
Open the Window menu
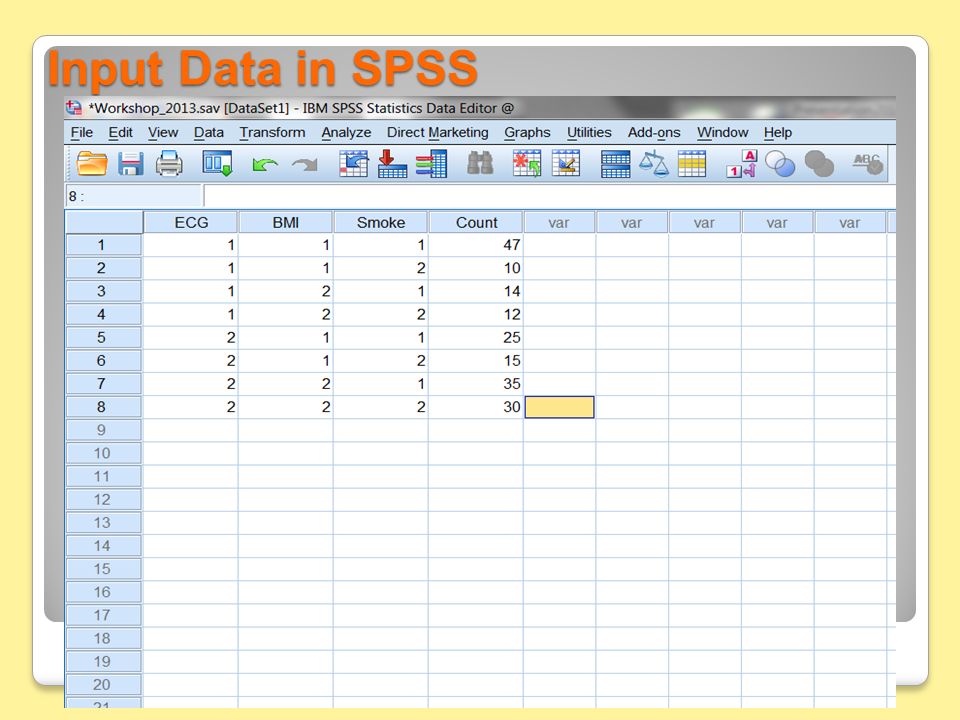(x=722, y=132)
